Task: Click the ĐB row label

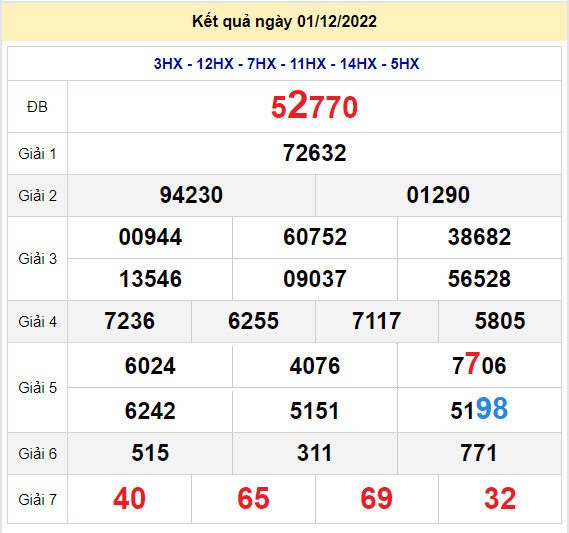Action: pyautogui.click(x=37, y=107)
